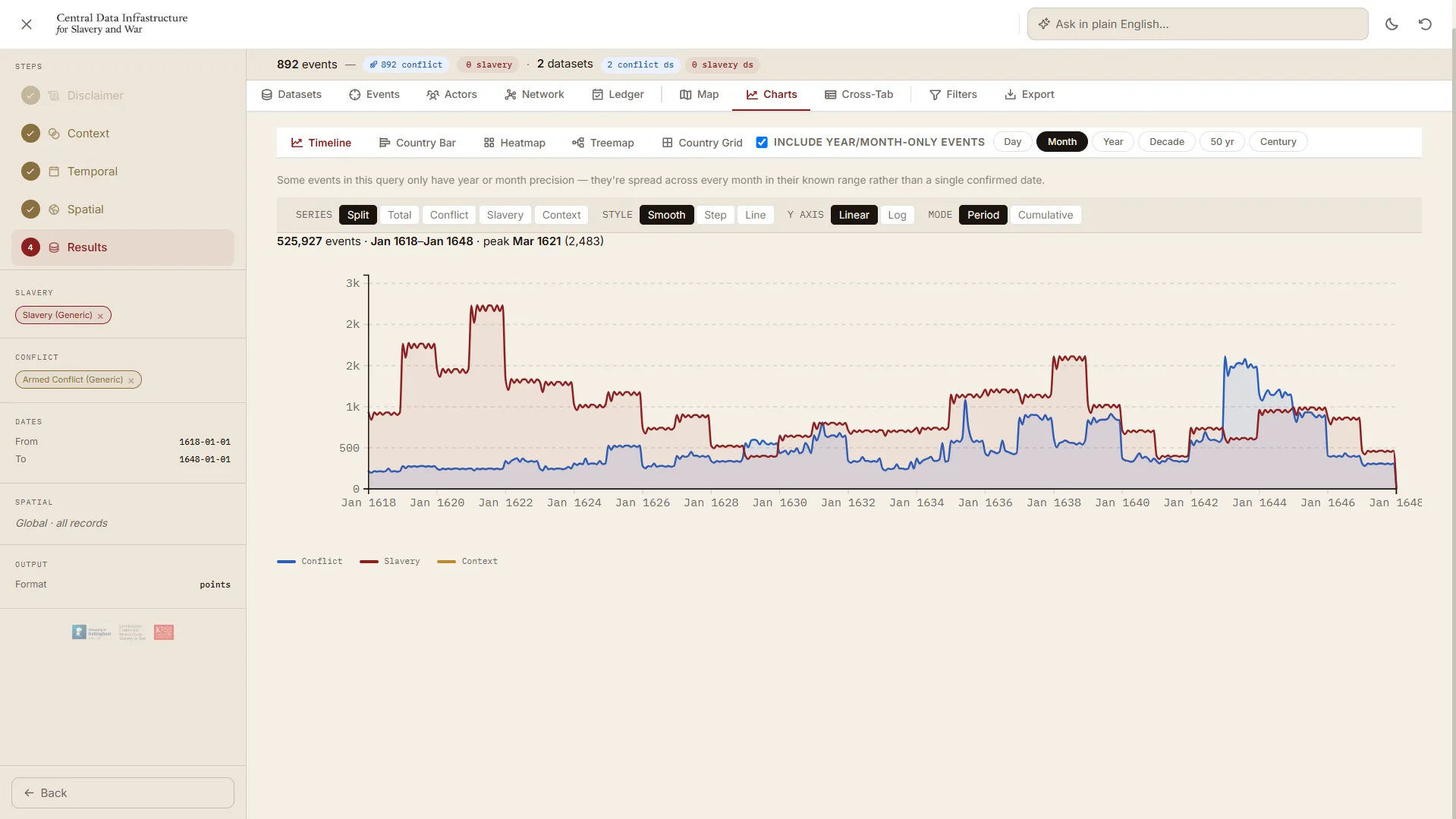Click the Filters funnel icon
This screenshot has height=819, width=1456.
(936, 95)
